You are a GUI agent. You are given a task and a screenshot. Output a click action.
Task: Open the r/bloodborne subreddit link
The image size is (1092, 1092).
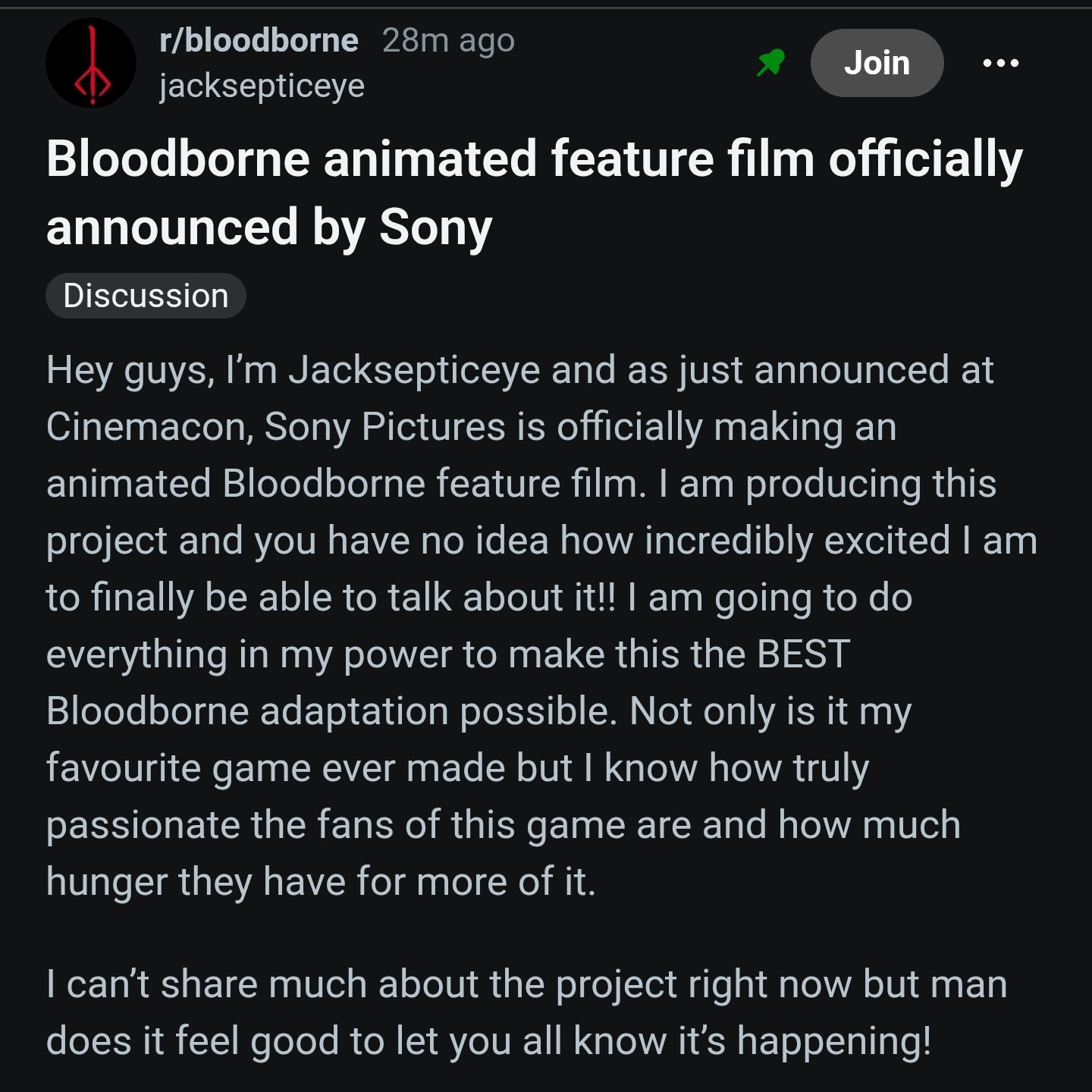[259, 40]
